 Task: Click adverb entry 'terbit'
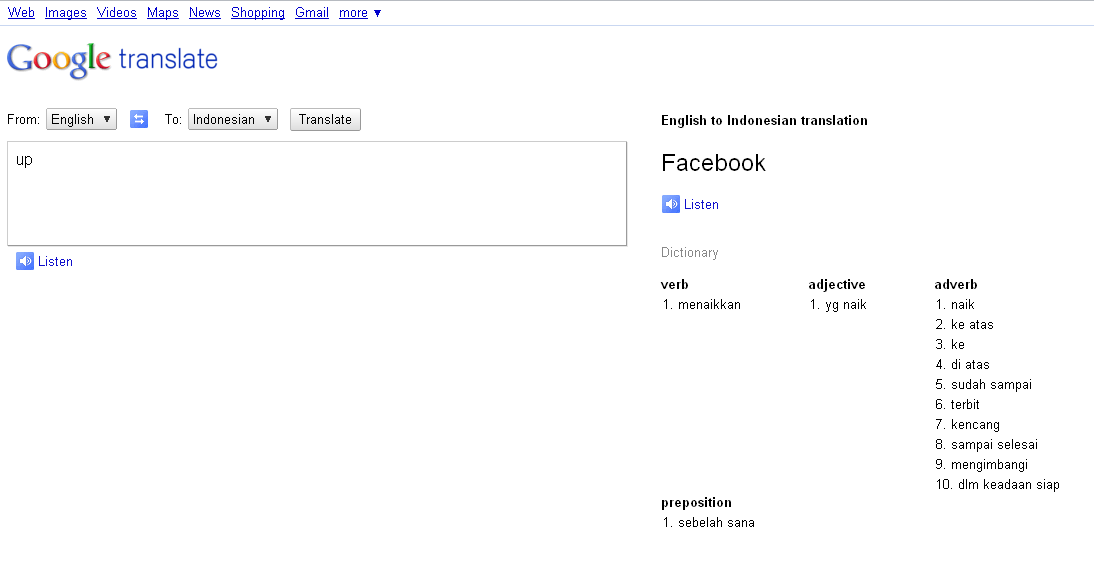pos(965,405)
